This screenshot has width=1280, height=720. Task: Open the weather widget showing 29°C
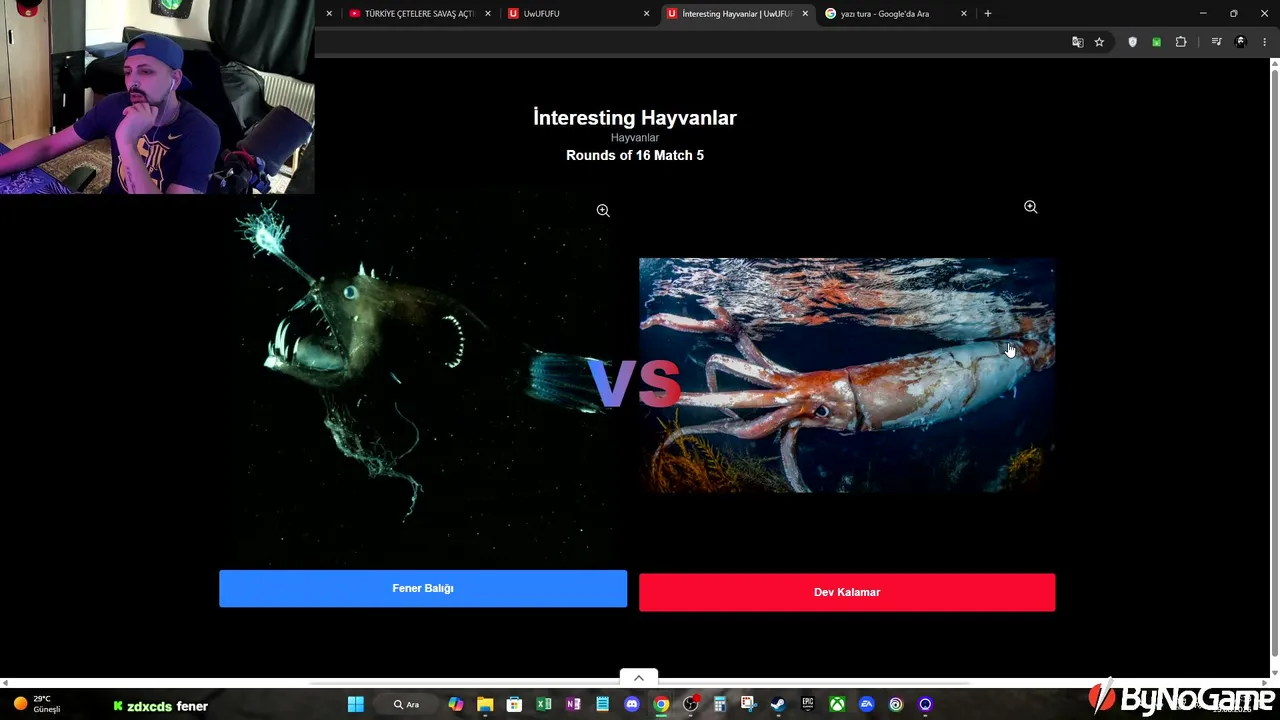point(37,704)
